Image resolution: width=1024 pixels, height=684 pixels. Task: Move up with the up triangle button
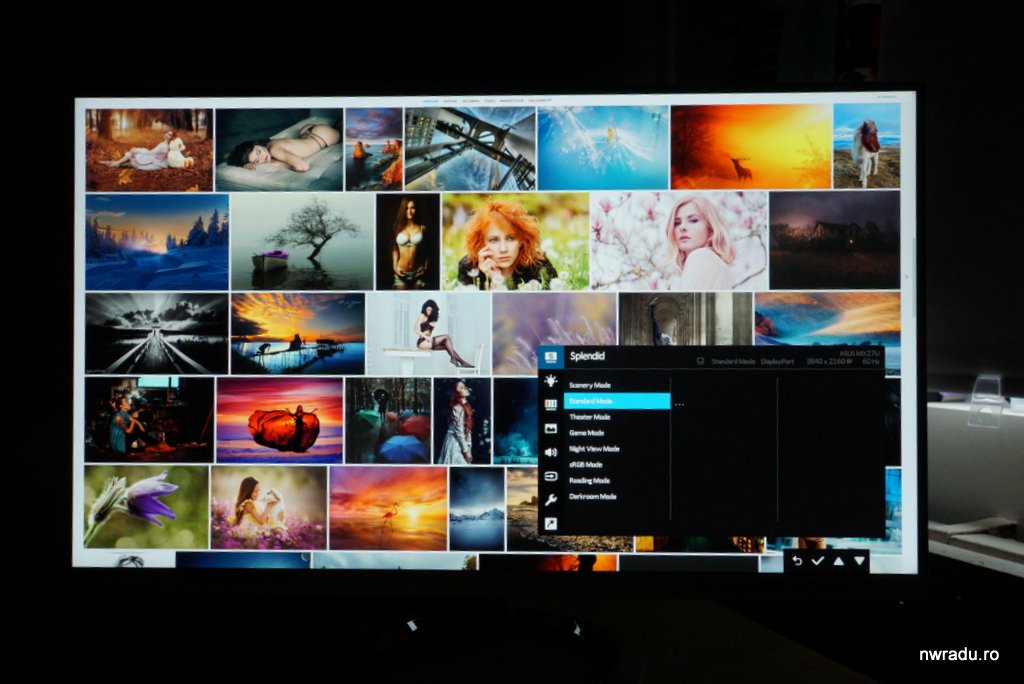click(839, 561)
